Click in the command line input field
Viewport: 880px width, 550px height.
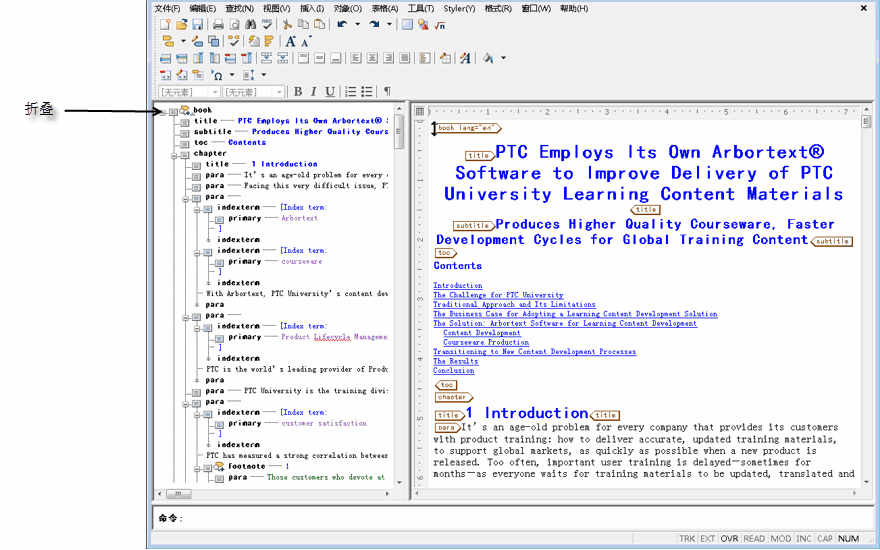tap(528, 518)
